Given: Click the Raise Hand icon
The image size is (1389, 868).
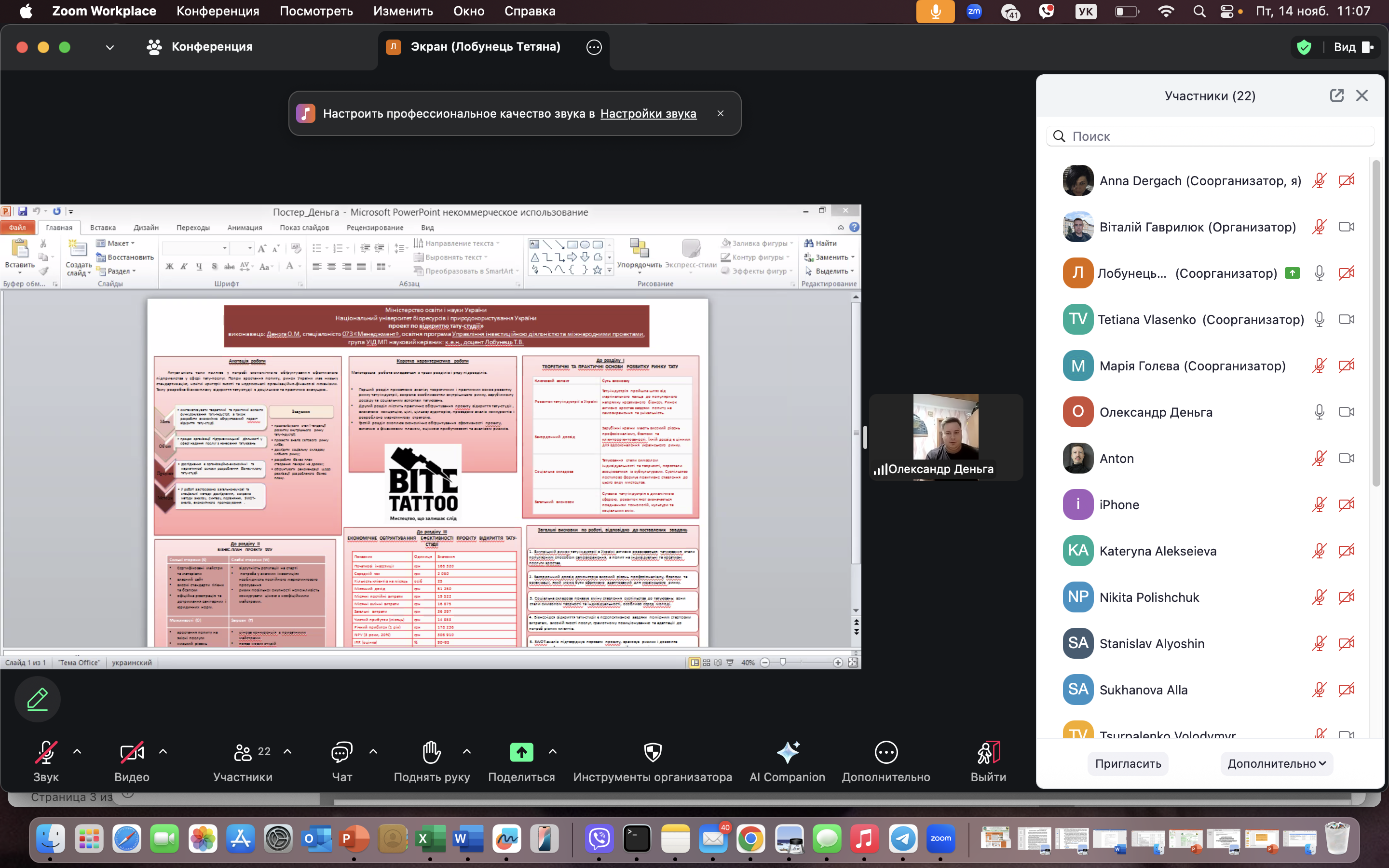Looking at the screenshot, I should tap(431, 752).
